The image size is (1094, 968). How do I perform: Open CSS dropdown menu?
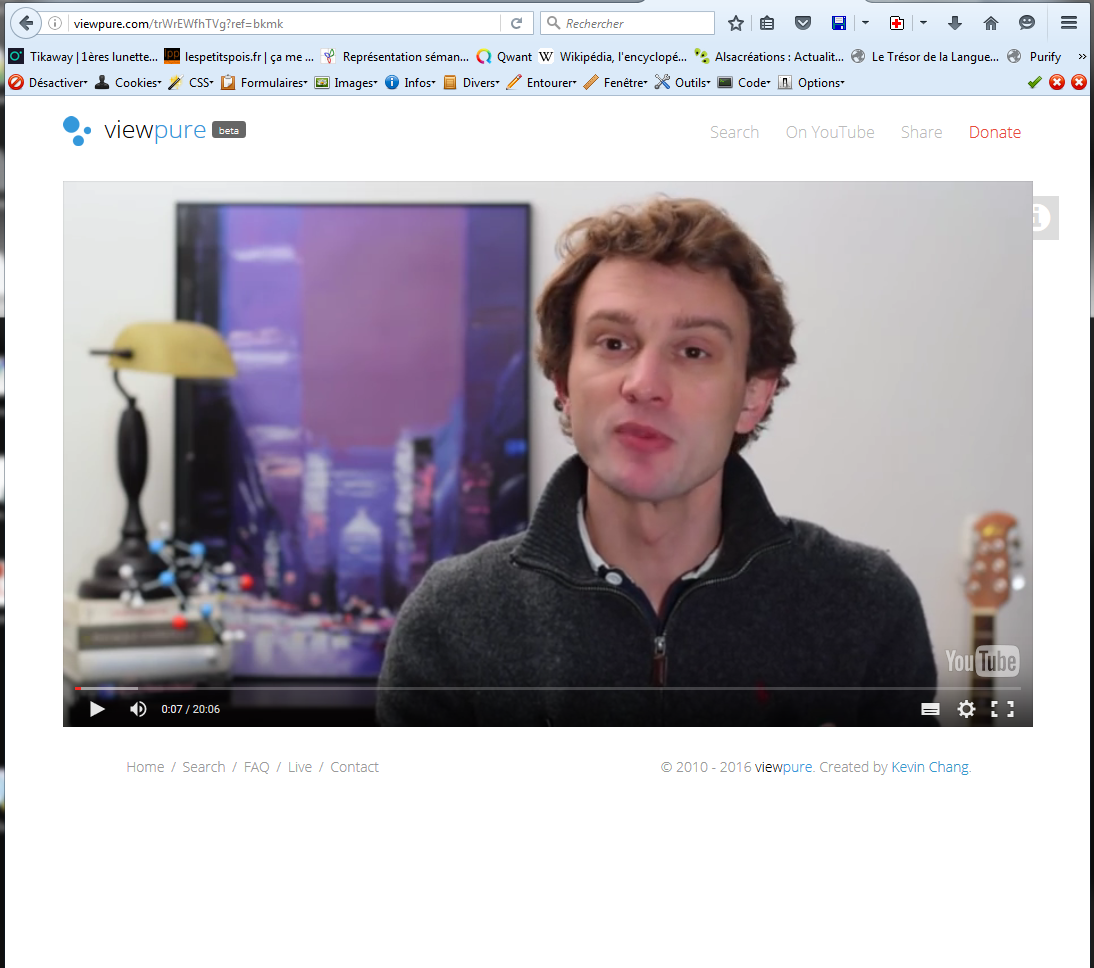pyautogui.click(x=191, y=82)
